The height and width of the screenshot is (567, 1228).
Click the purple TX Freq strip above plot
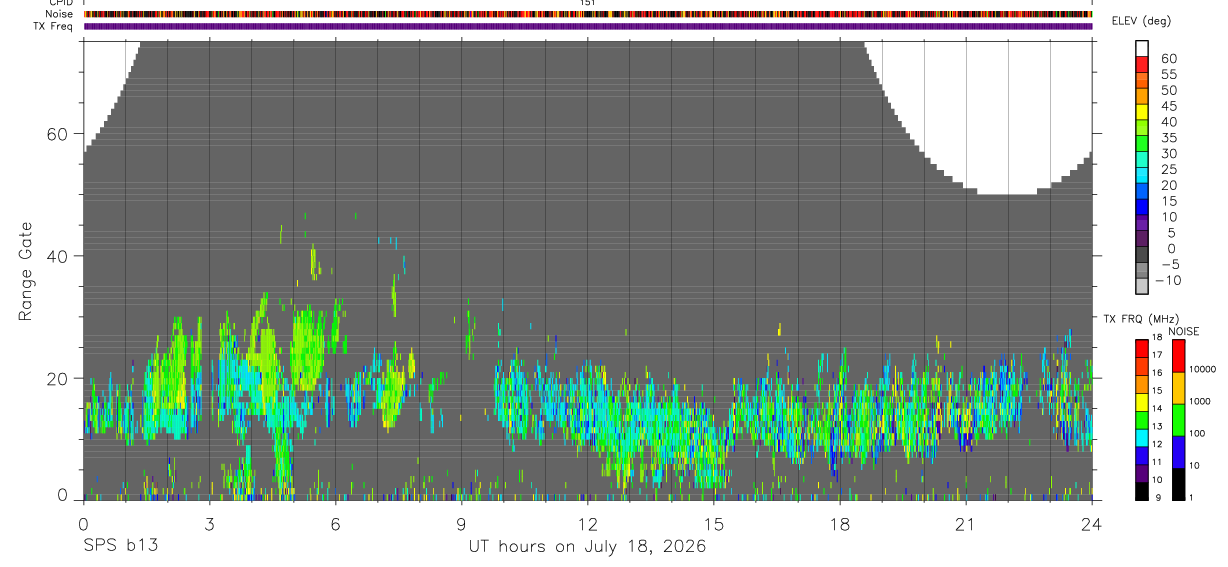click(588, 26)
